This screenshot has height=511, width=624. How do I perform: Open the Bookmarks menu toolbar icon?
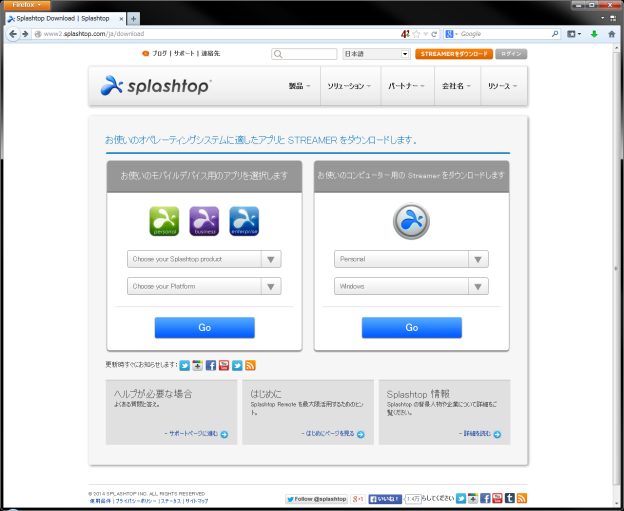573,34
